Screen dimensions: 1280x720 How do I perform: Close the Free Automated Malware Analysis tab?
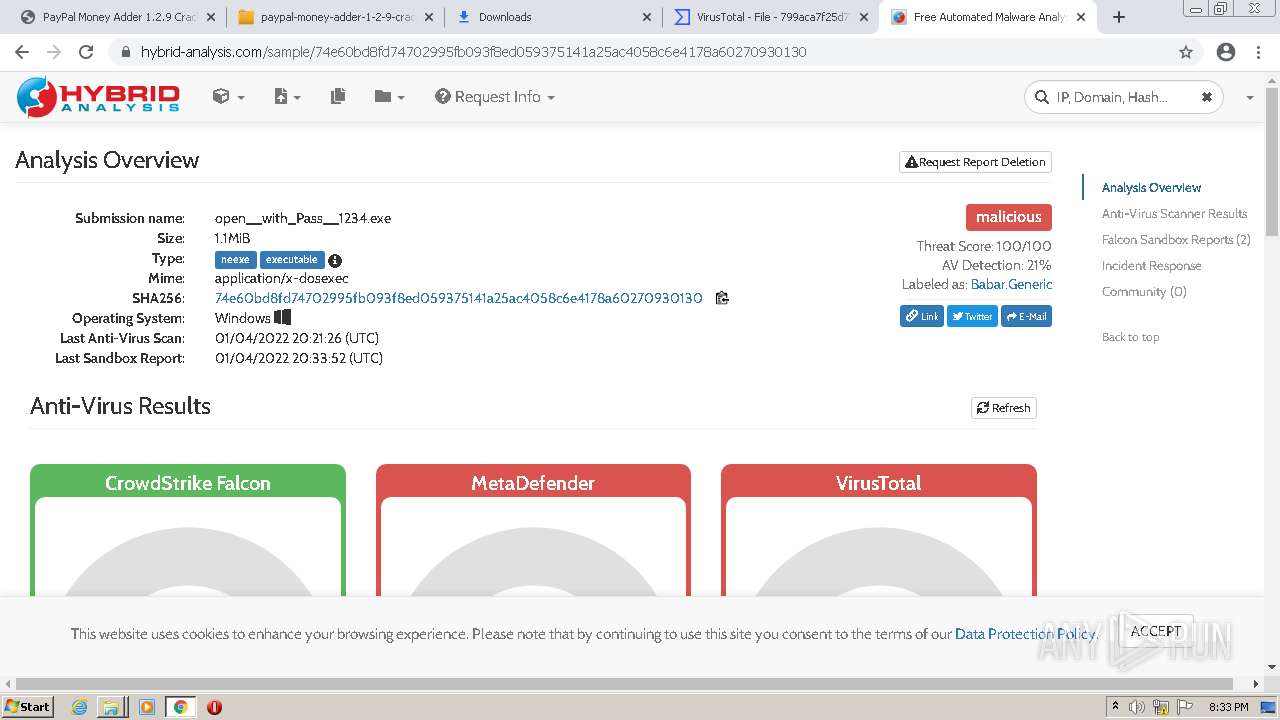pos(1081,17)
